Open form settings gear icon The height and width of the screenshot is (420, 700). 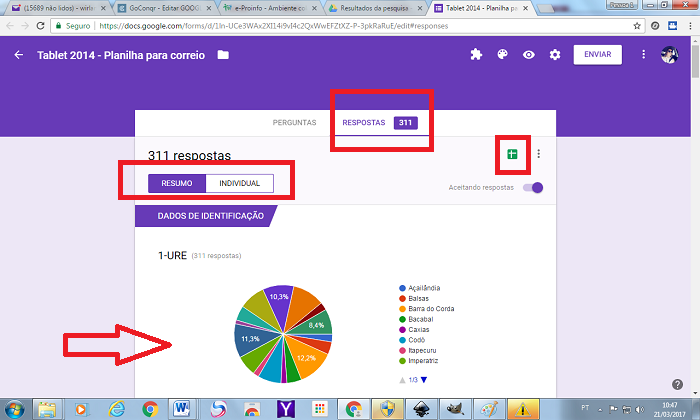[554, 55]
